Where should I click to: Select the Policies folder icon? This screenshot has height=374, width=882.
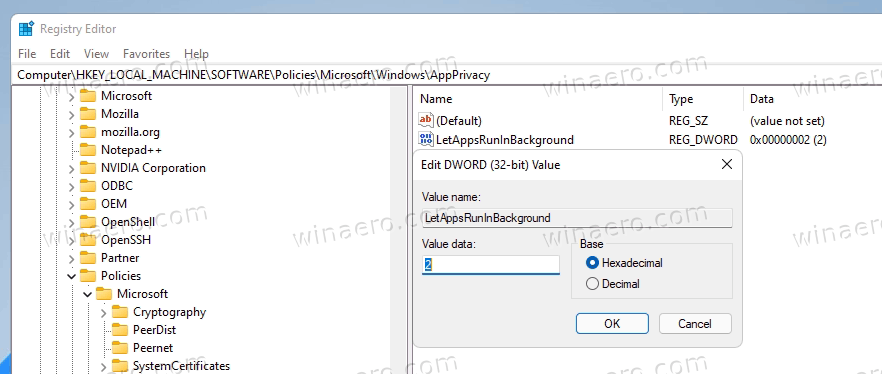[87, 276]
